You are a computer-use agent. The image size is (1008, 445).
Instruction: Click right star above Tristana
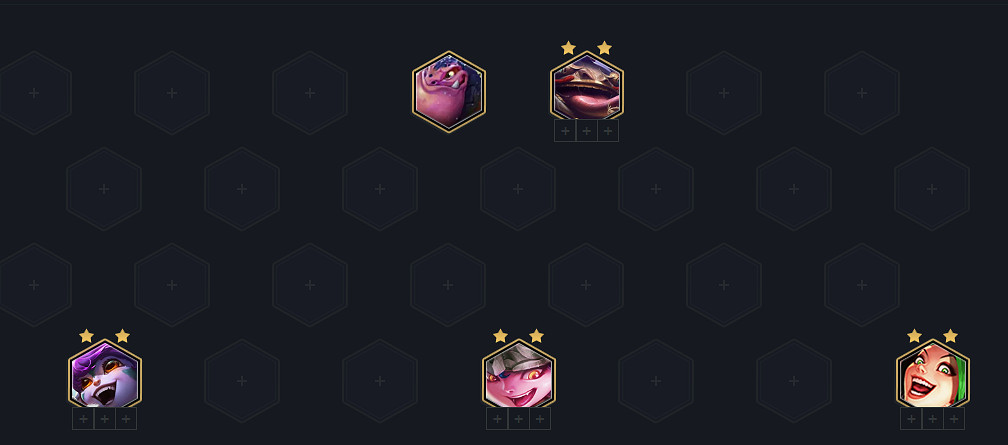pos(536,336)
